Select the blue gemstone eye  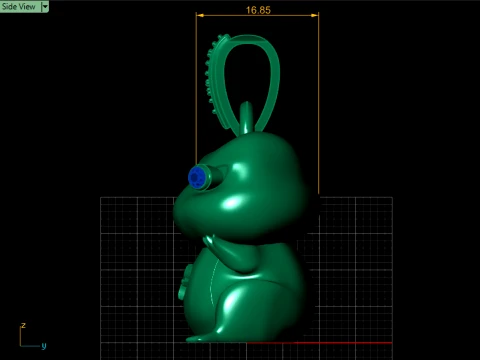tap(197, 178)
